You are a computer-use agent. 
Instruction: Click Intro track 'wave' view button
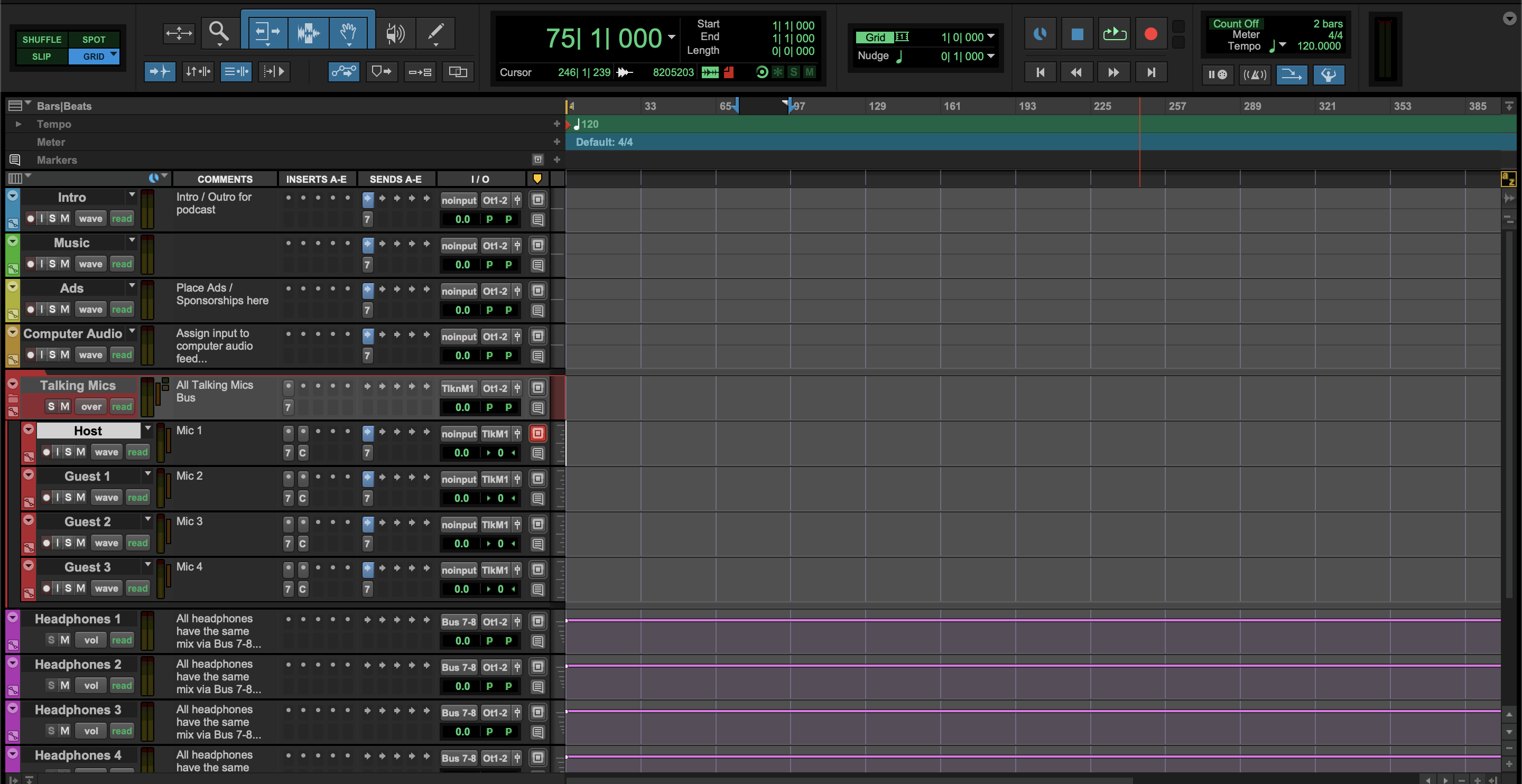90,219
